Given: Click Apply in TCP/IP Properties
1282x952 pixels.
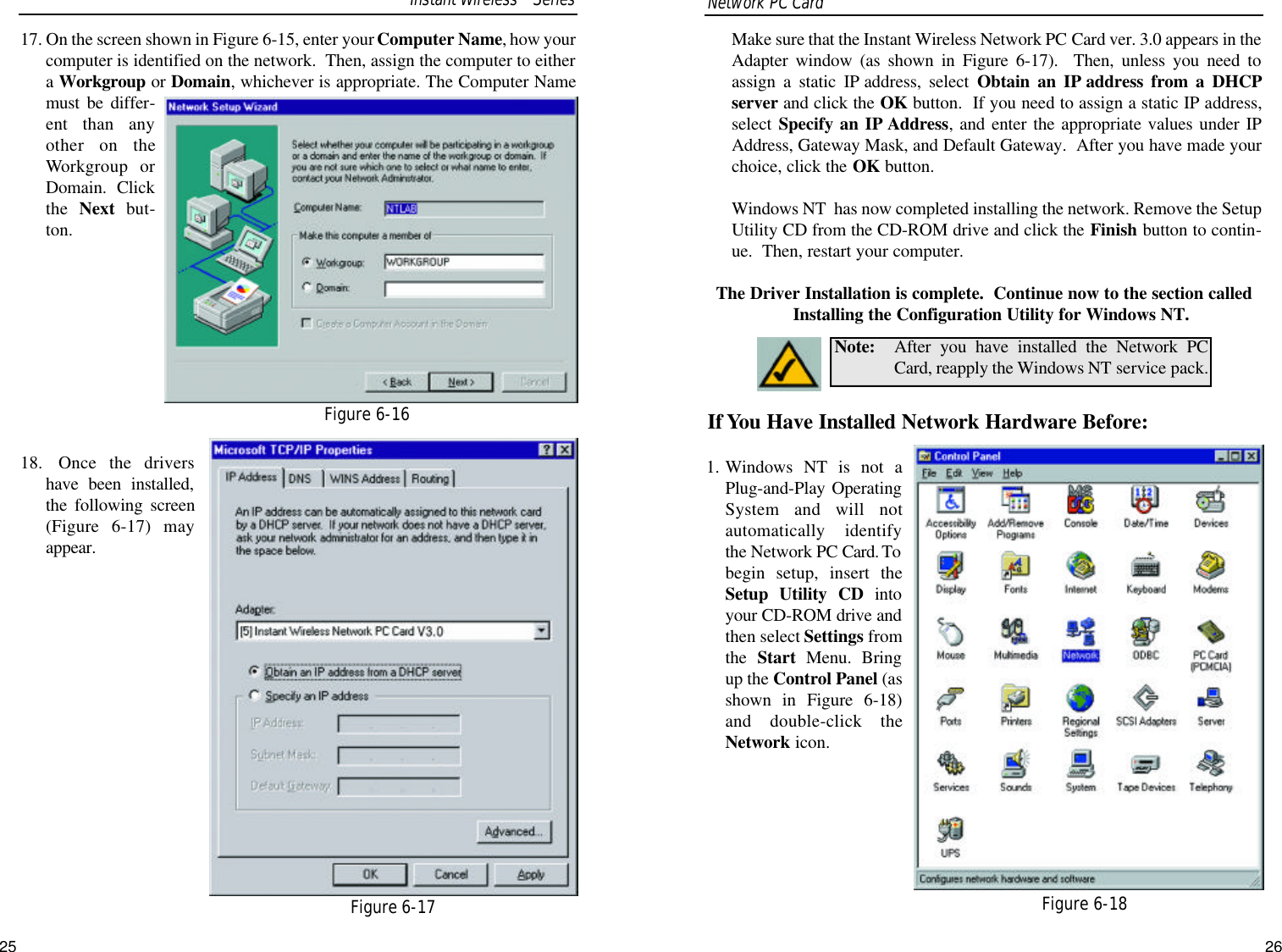Looking at the screenshot, I should 531,874.
